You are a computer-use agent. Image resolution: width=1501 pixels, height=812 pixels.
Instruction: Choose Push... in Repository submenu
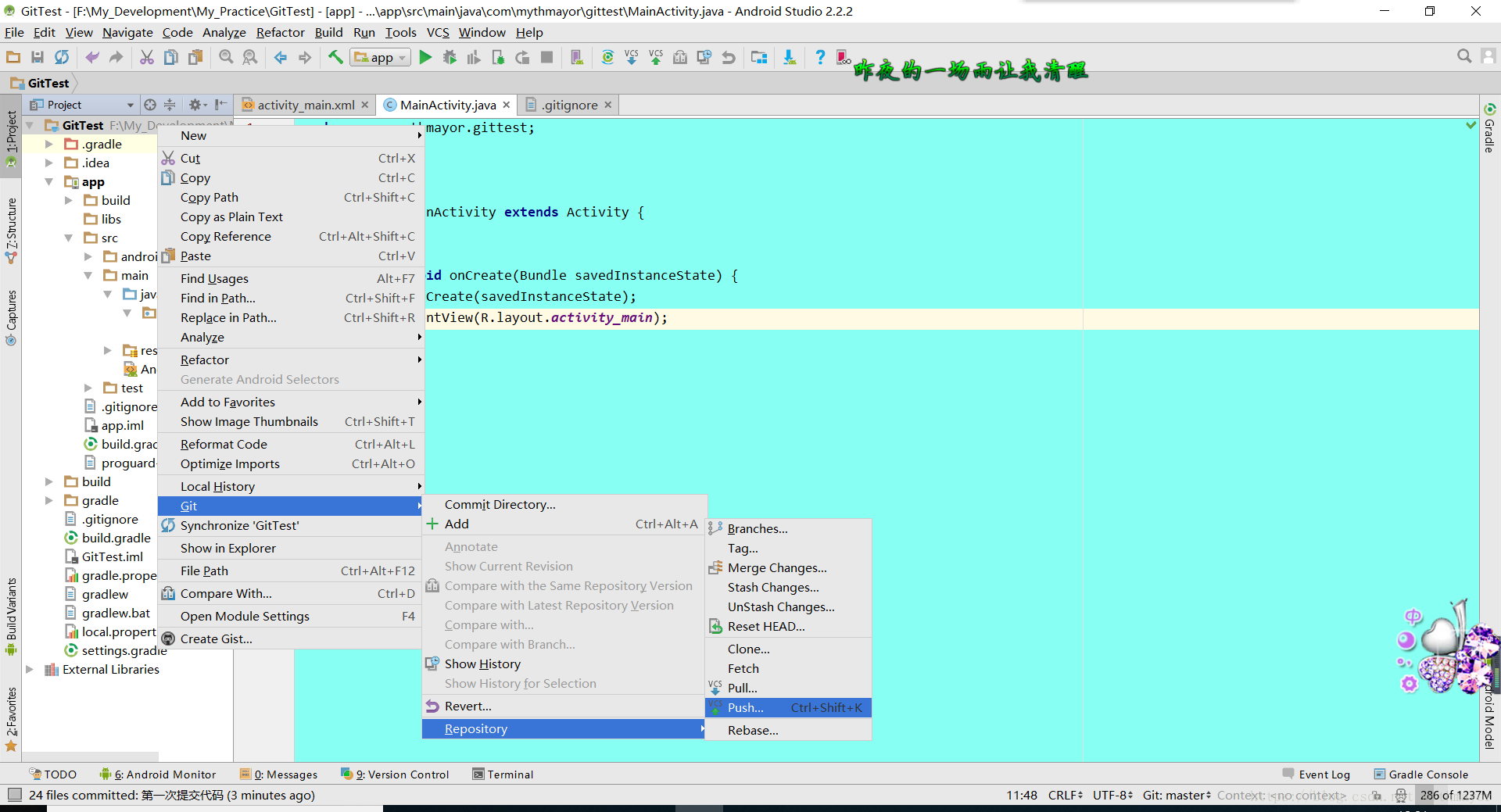click(x=788, y=707)
